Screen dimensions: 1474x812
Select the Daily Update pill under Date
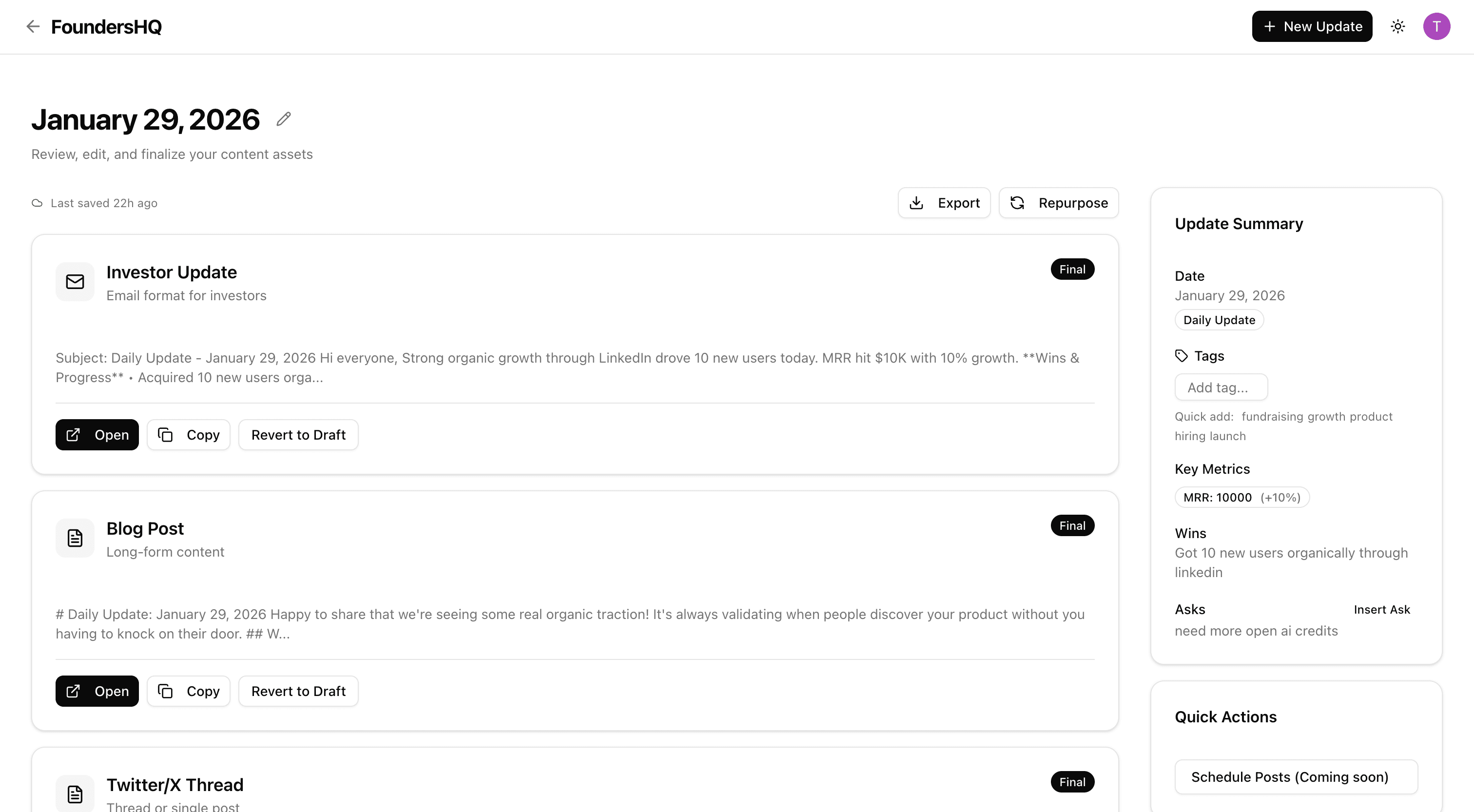1219,320
